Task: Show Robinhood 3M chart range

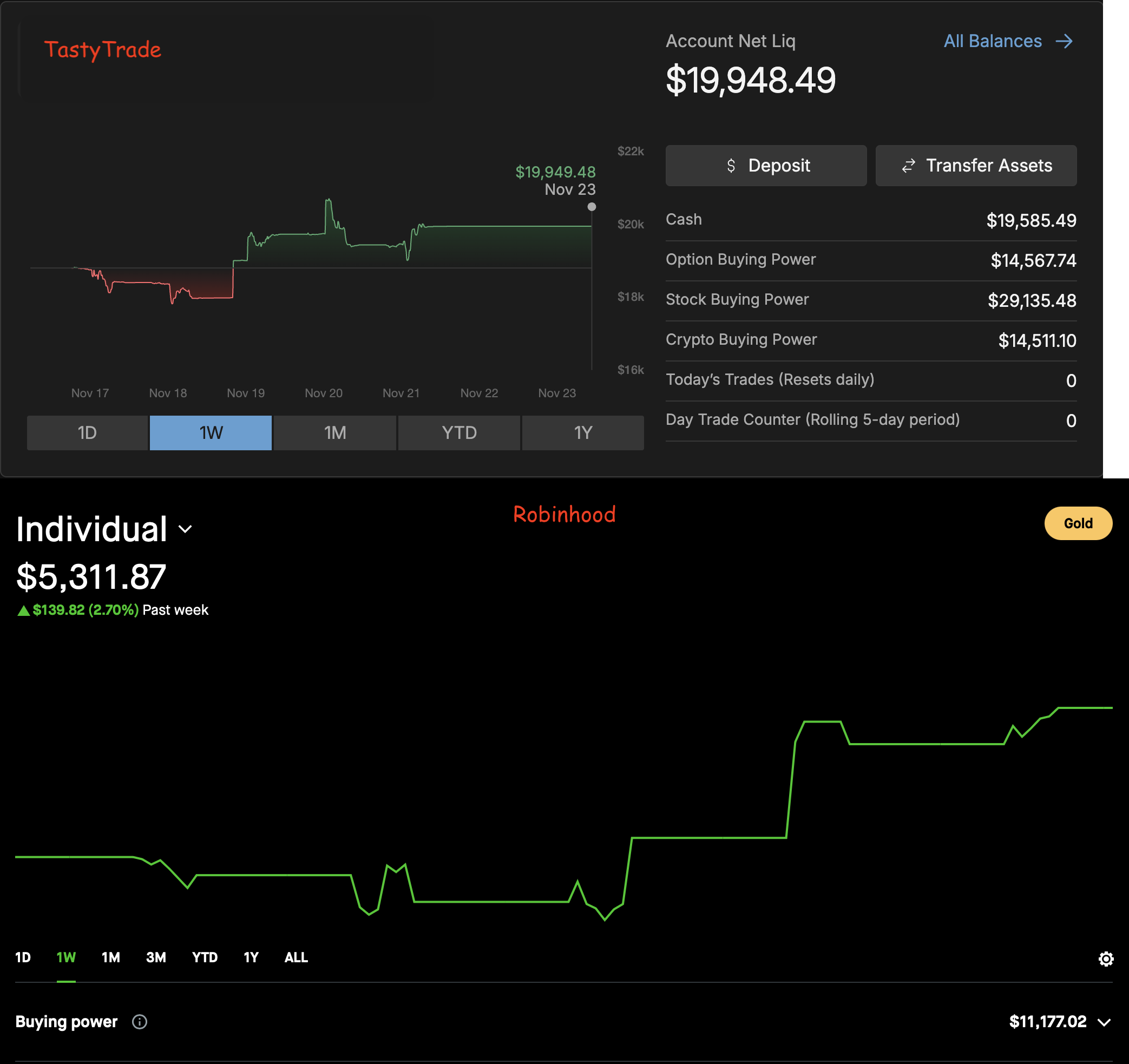Action: coord(156,957)
